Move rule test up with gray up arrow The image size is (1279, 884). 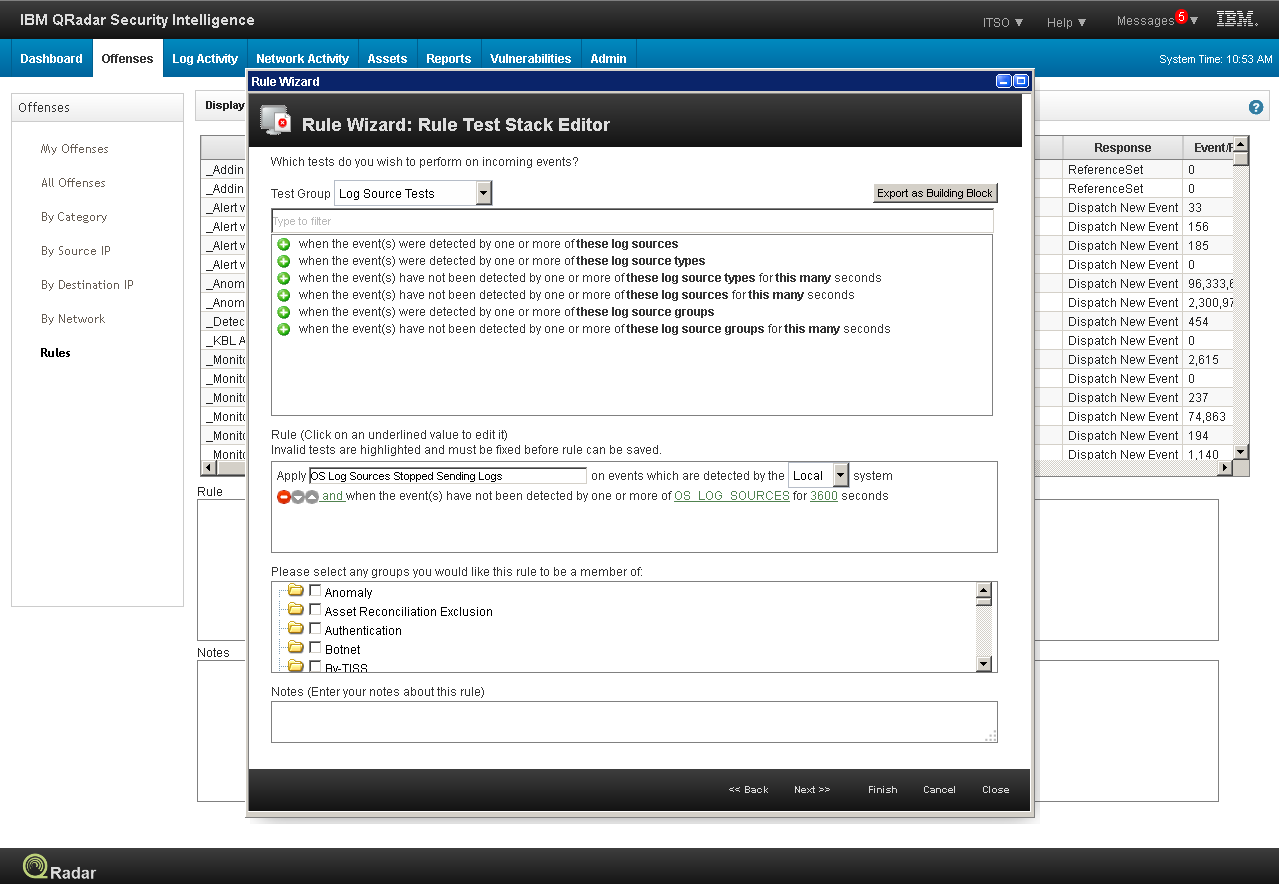[312, 497]
